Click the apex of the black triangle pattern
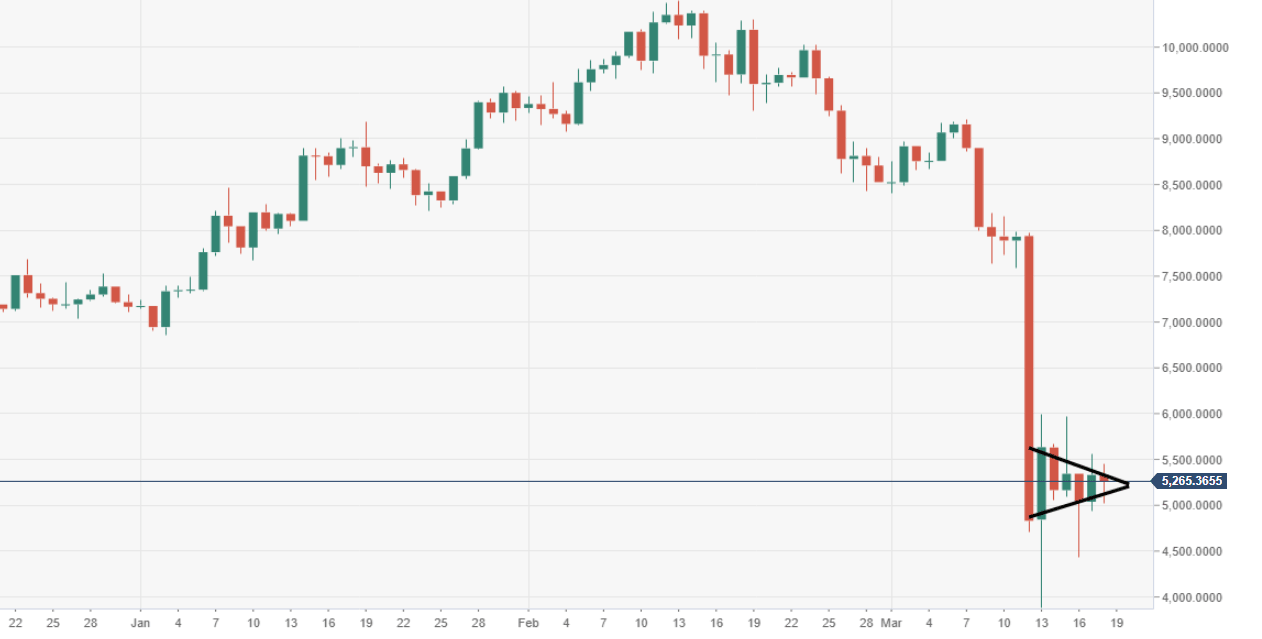The image size is (1262, 639). coord(1128,485)
